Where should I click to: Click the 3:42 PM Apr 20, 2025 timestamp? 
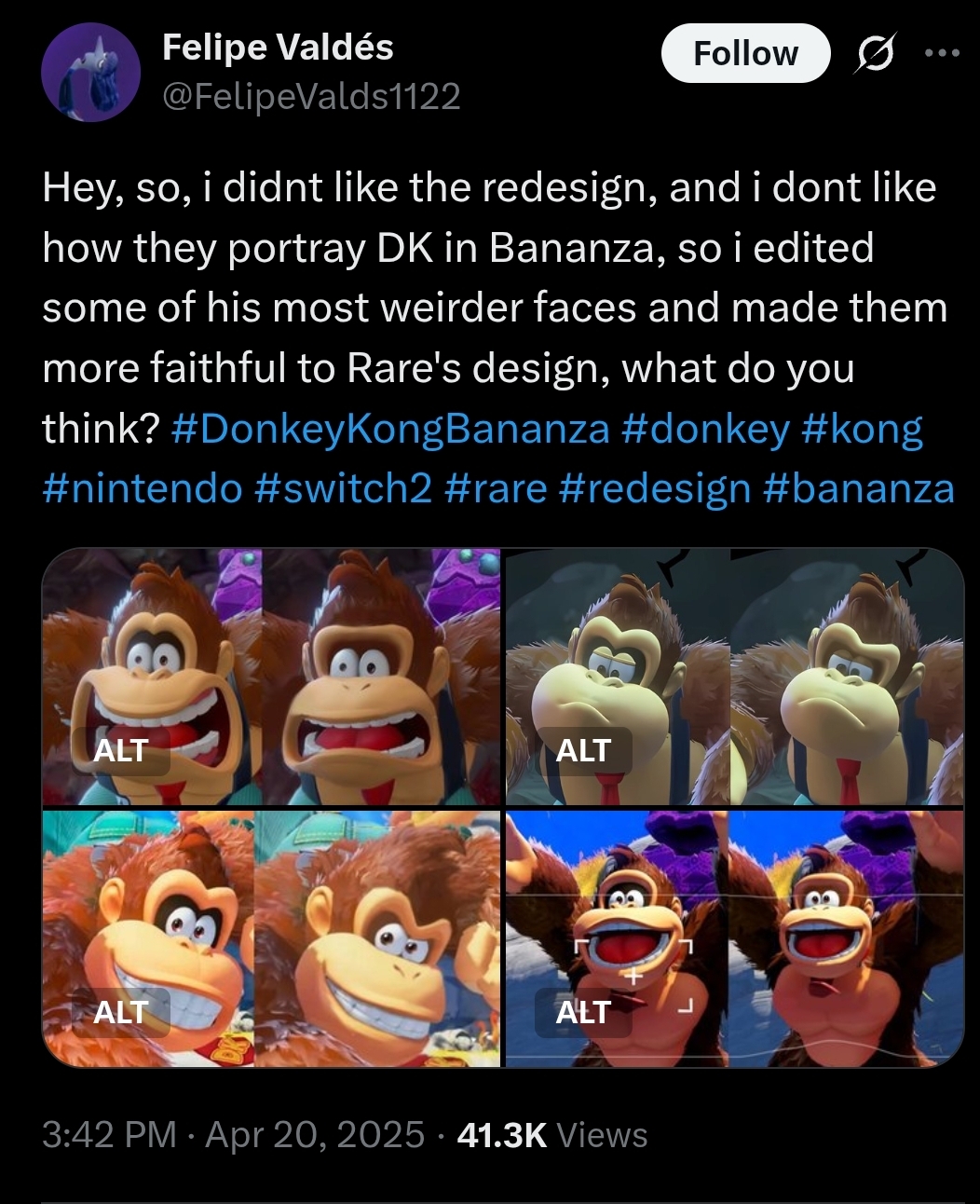point(233,1135)
